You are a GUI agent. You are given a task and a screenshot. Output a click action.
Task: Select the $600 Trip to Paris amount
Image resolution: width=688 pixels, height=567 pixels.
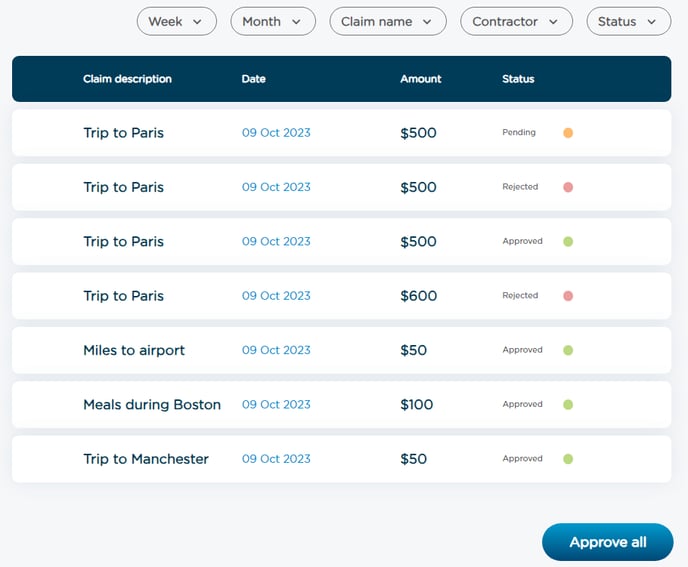click(x=418, y=296)
